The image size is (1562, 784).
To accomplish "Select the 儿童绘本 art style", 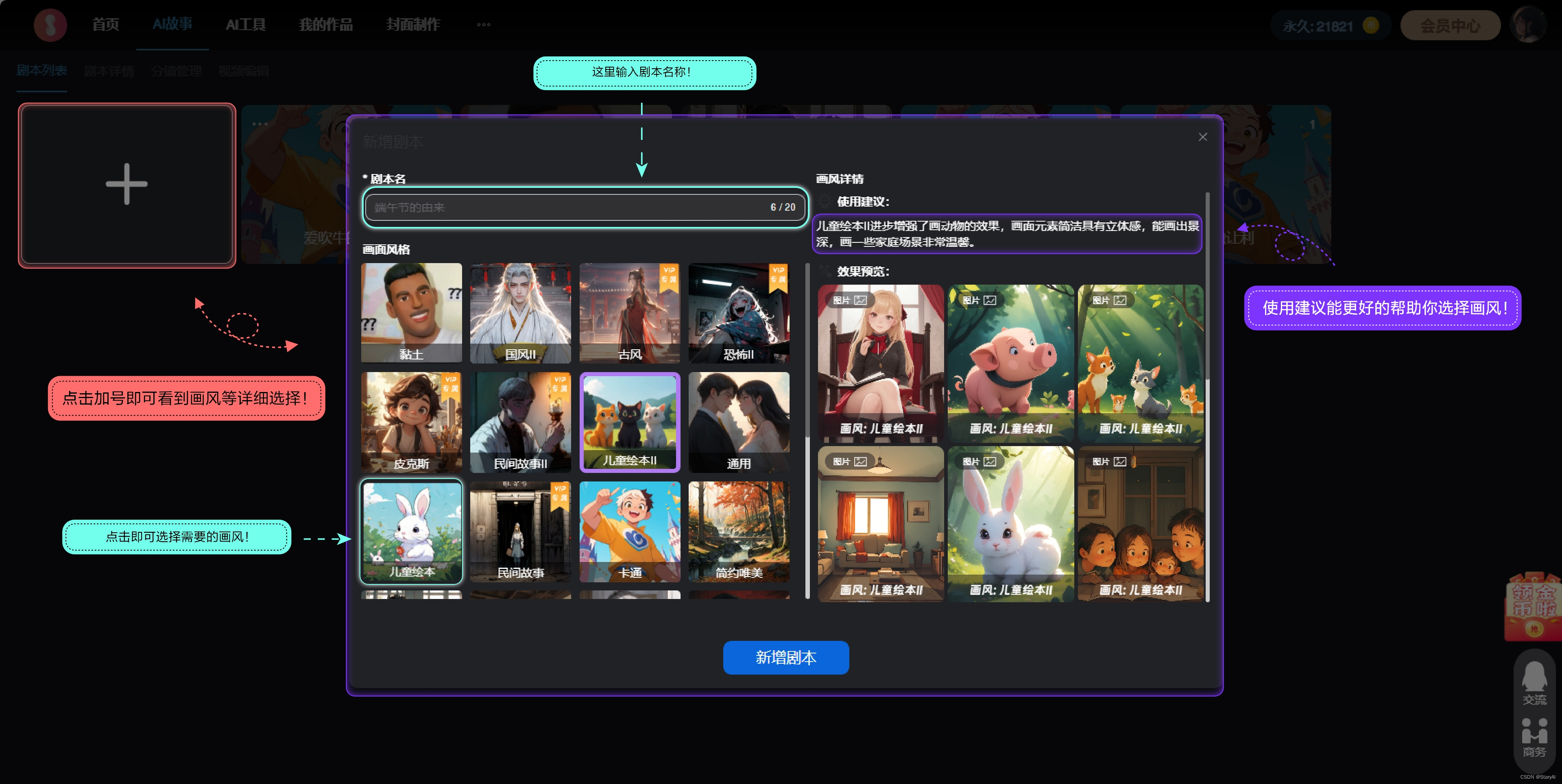I will pyautogui.click(x=411, y=532).
